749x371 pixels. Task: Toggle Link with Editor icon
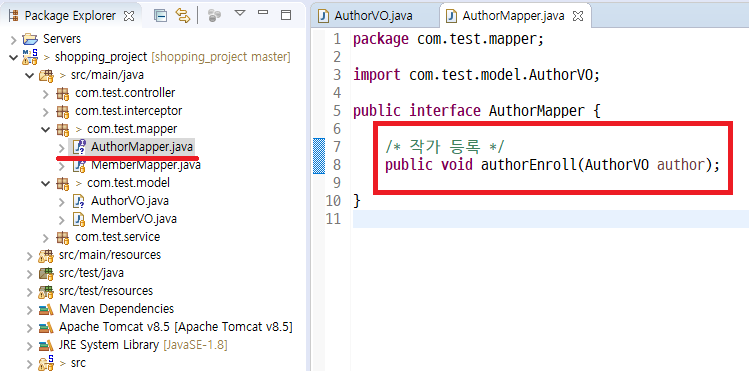tap(183, 16)
